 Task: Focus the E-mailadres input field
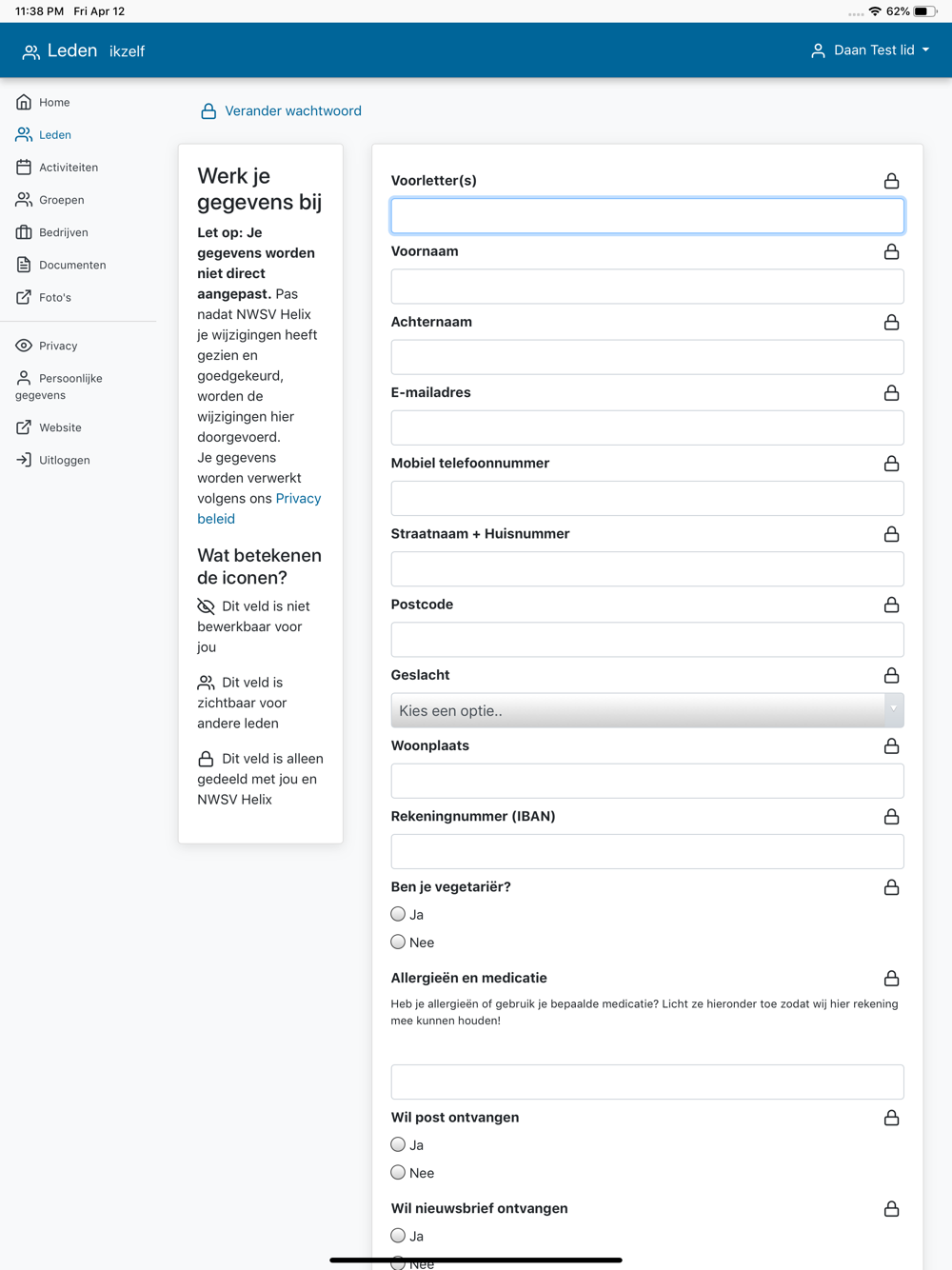click(x=647, y=427)
